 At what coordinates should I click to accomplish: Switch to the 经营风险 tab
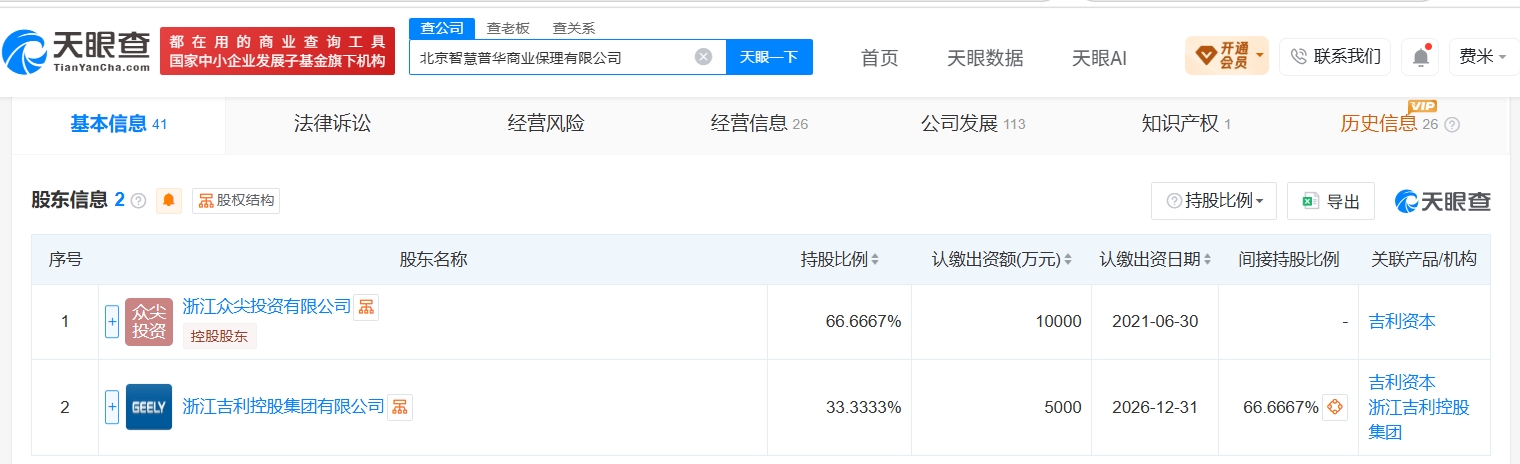546,124
